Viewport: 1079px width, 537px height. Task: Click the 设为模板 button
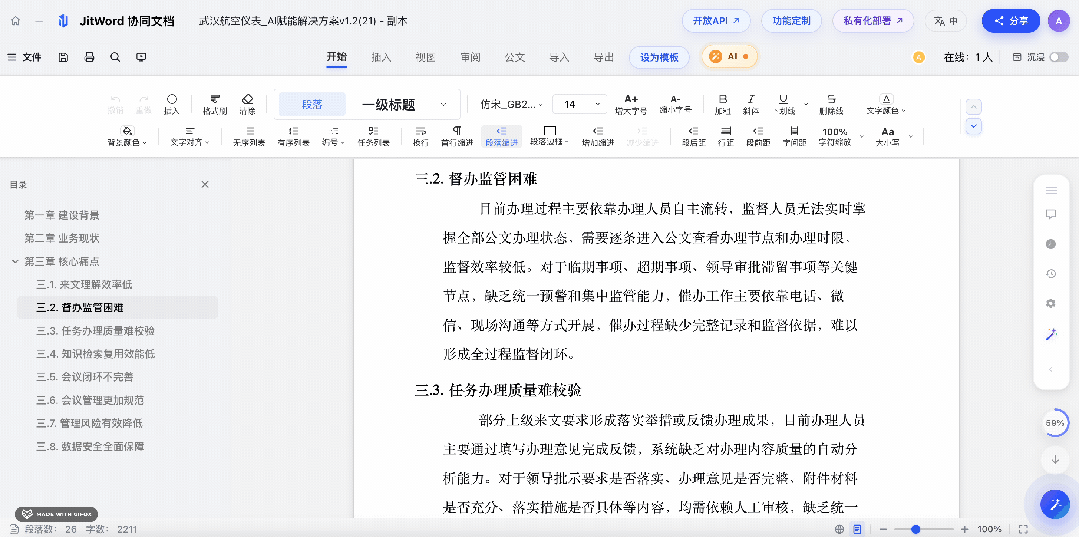click(x=659, y=57)
